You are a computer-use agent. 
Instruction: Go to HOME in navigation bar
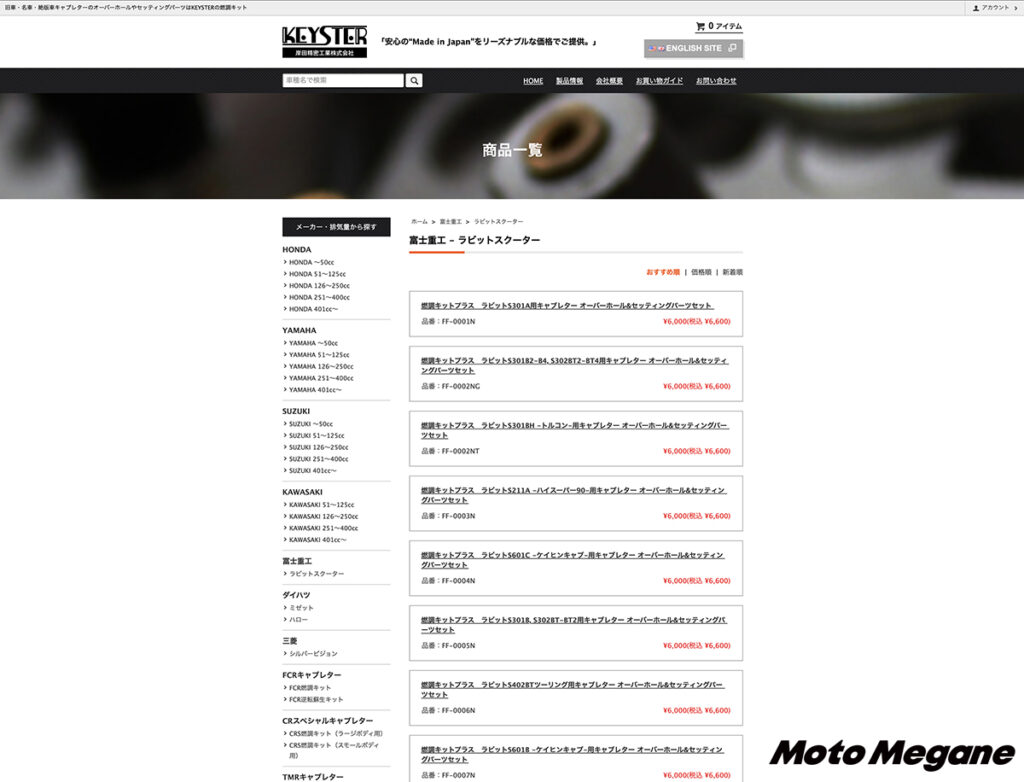click(x=533, y=81)
